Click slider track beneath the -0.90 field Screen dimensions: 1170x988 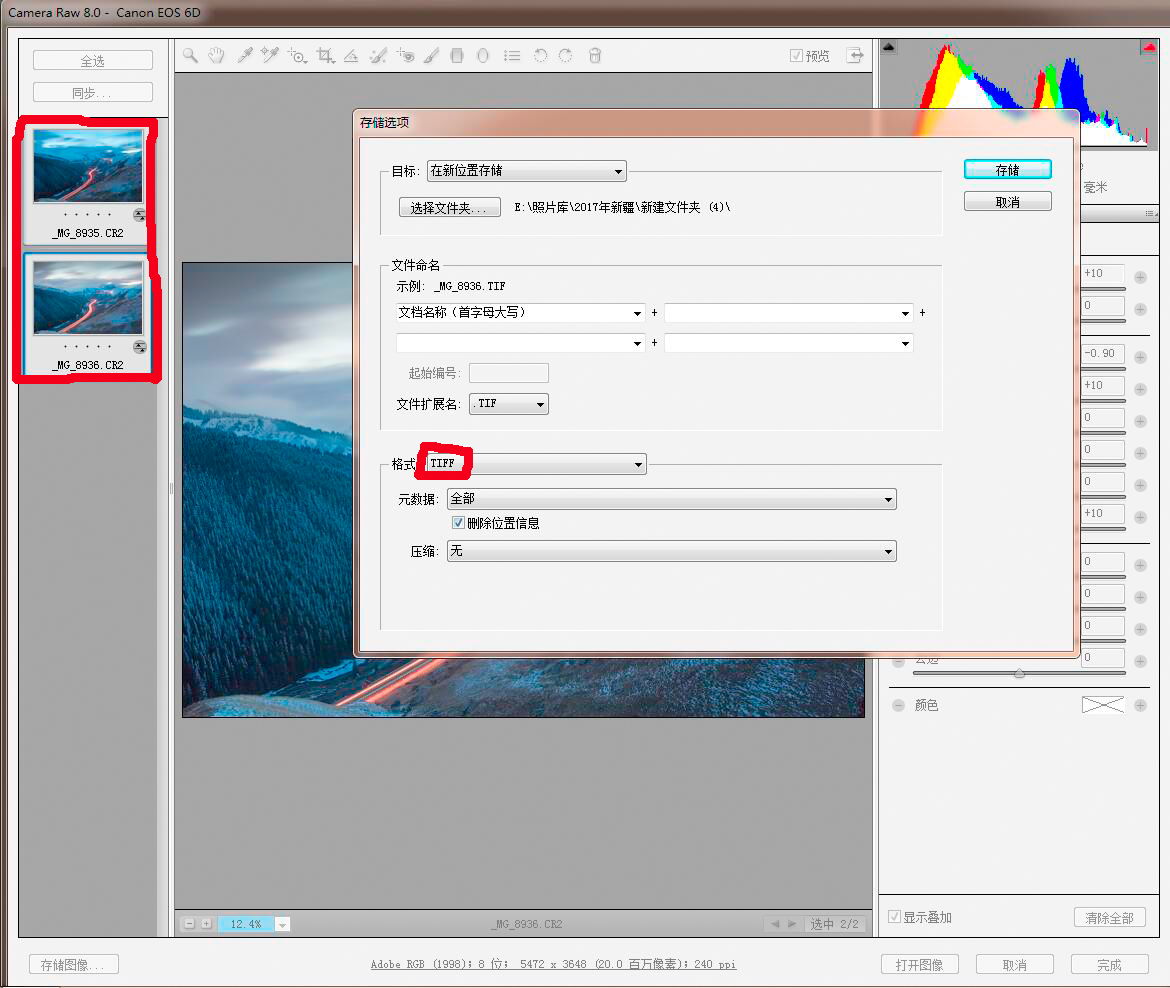1103,368
